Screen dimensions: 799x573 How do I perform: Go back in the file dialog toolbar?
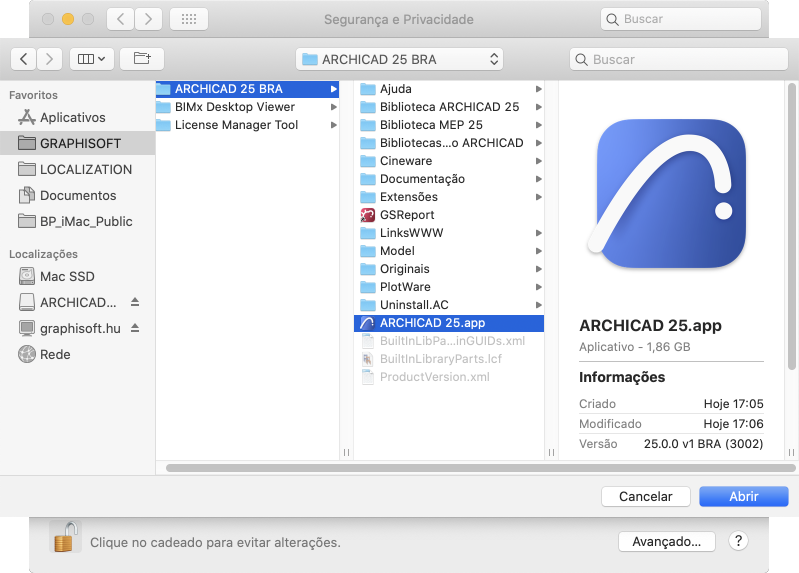(23, 59)
